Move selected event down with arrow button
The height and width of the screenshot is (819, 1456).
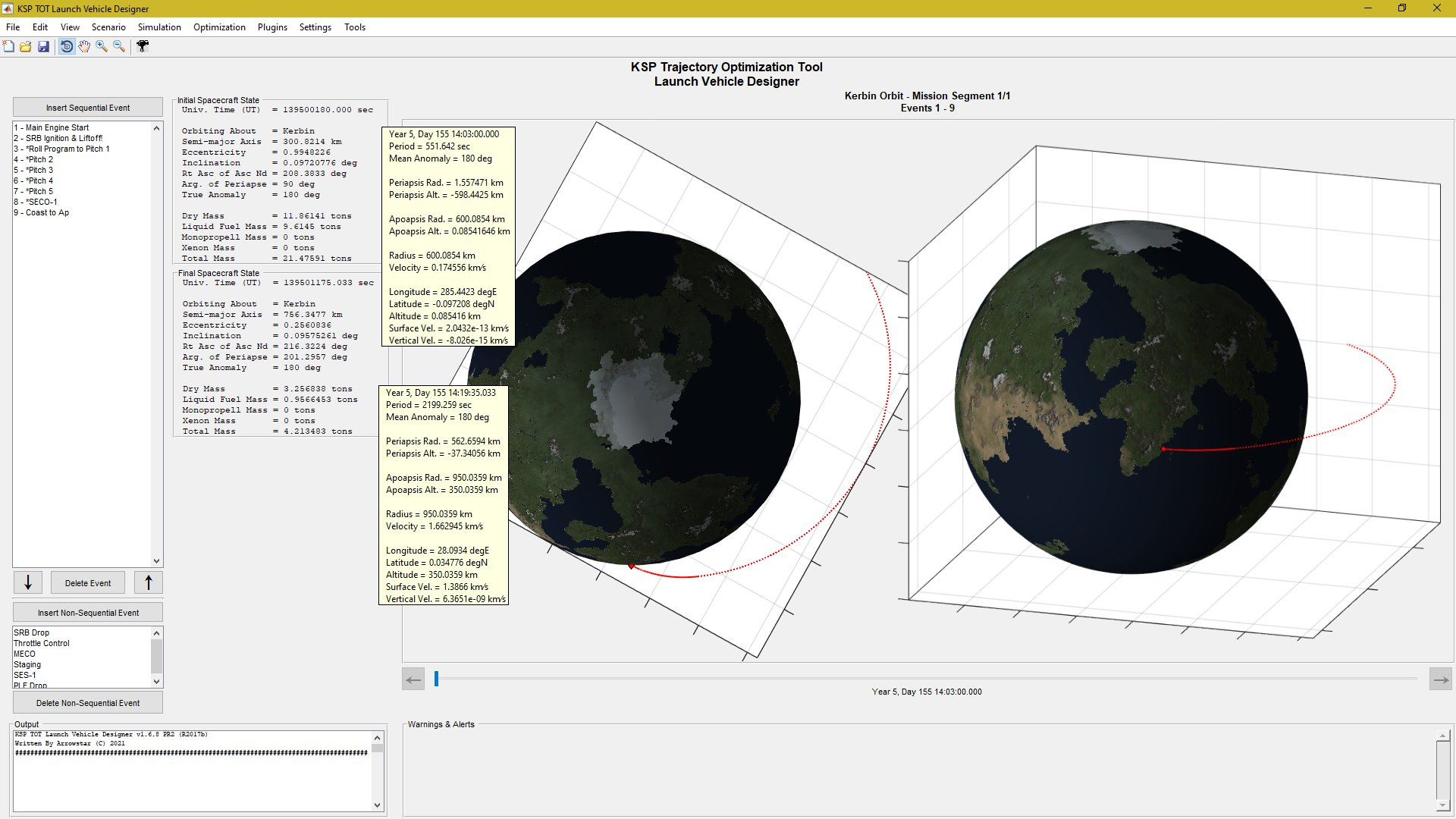[x=28, y=582]
